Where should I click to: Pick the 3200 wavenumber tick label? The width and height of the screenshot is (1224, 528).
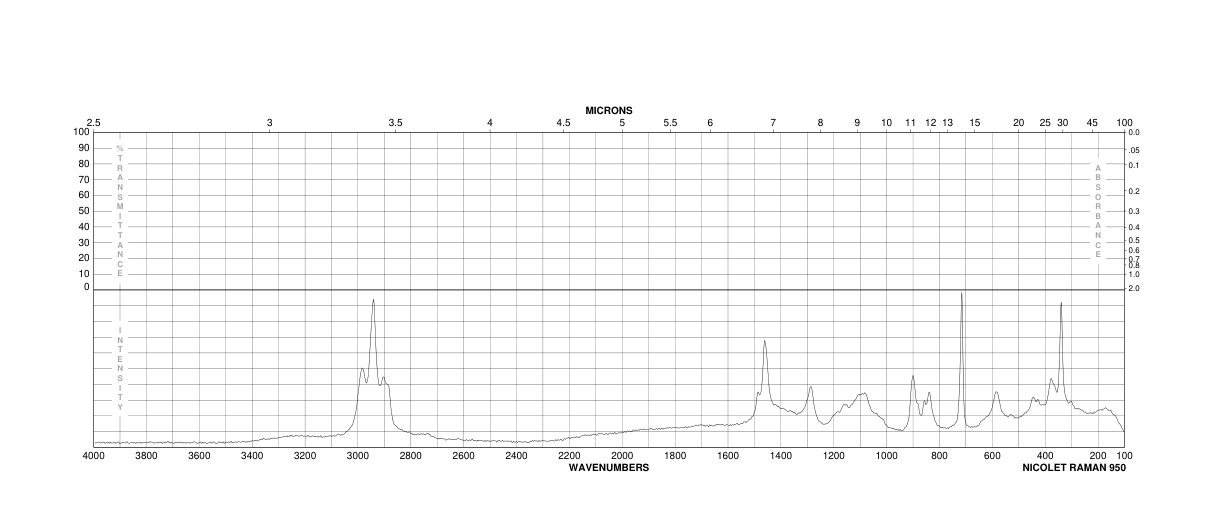click(x=305, y=456)
